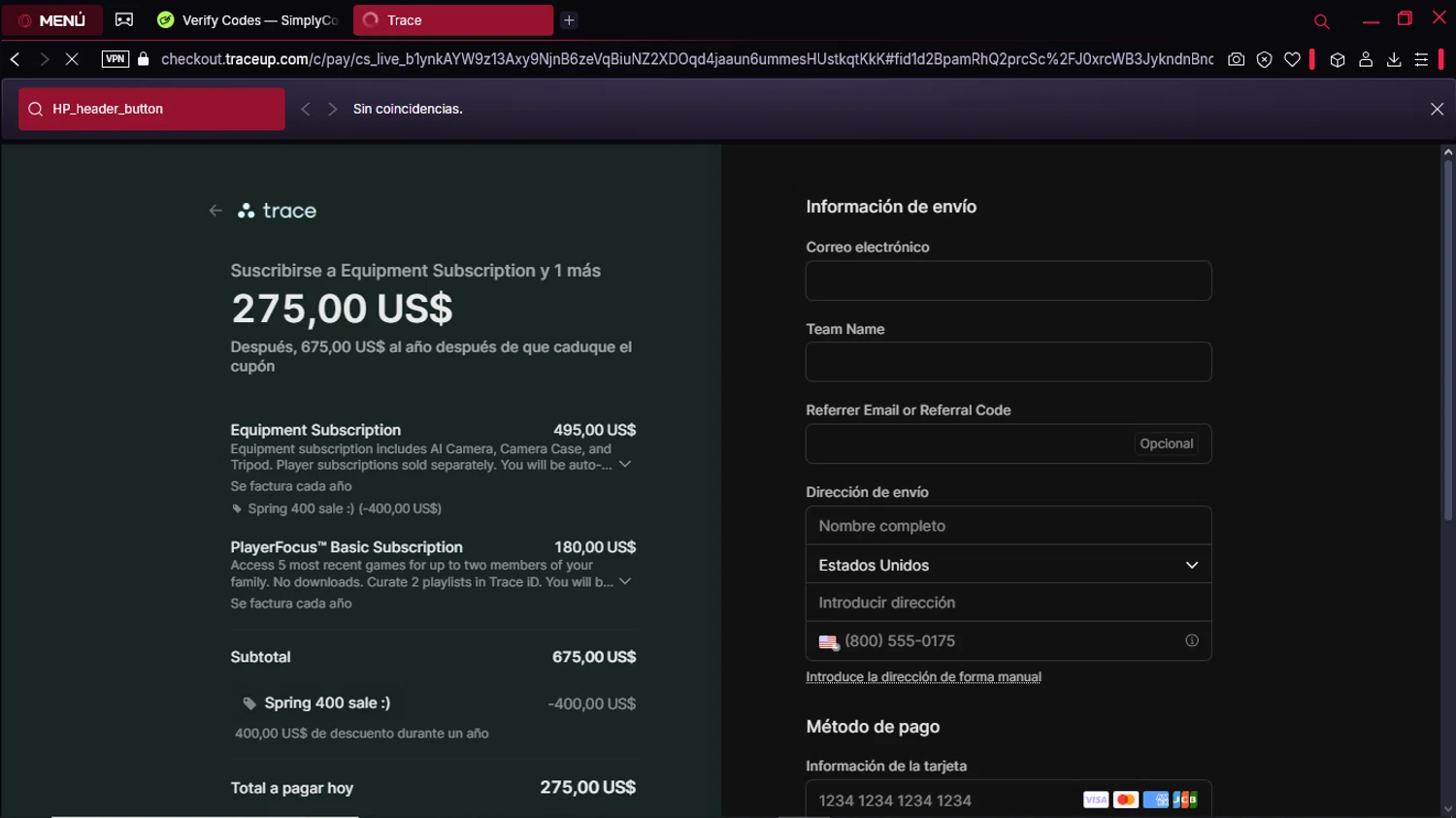This screenshot has height=818, width=1456.
Task: Open the ad blocker shield icon
Action: pos(1264,59)
